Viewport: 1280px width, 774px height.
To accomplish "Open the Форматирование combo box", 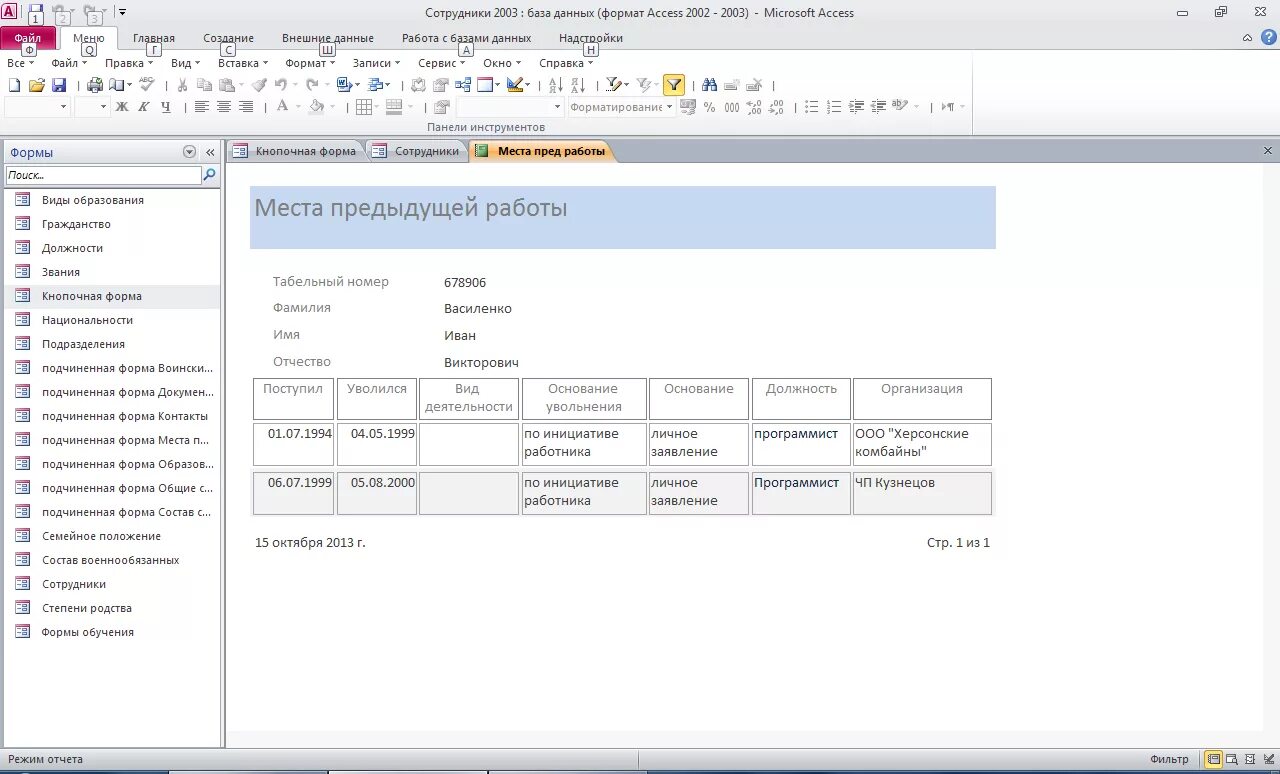I will click(621, 107).
